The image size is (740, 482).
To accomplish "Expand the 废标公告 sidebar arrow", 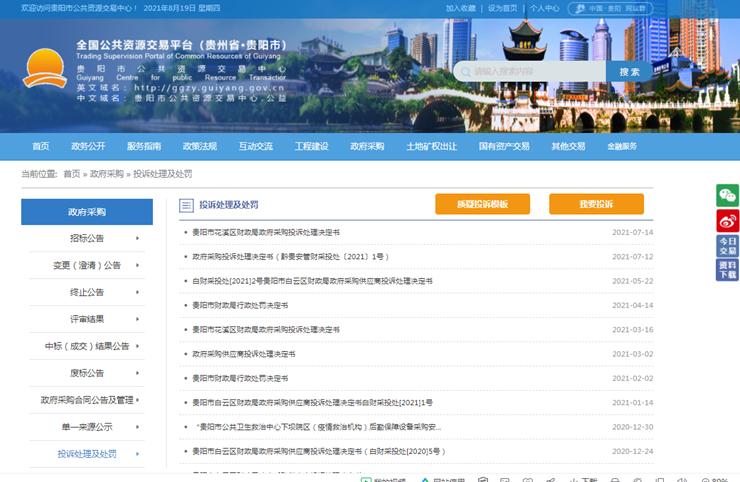I will tap(137, 373).
